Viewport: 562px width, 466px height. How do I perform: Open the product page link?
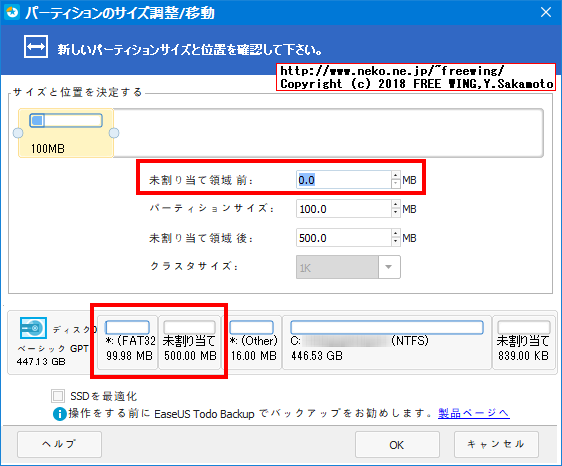pyautogui.click(x=473, y=413)
